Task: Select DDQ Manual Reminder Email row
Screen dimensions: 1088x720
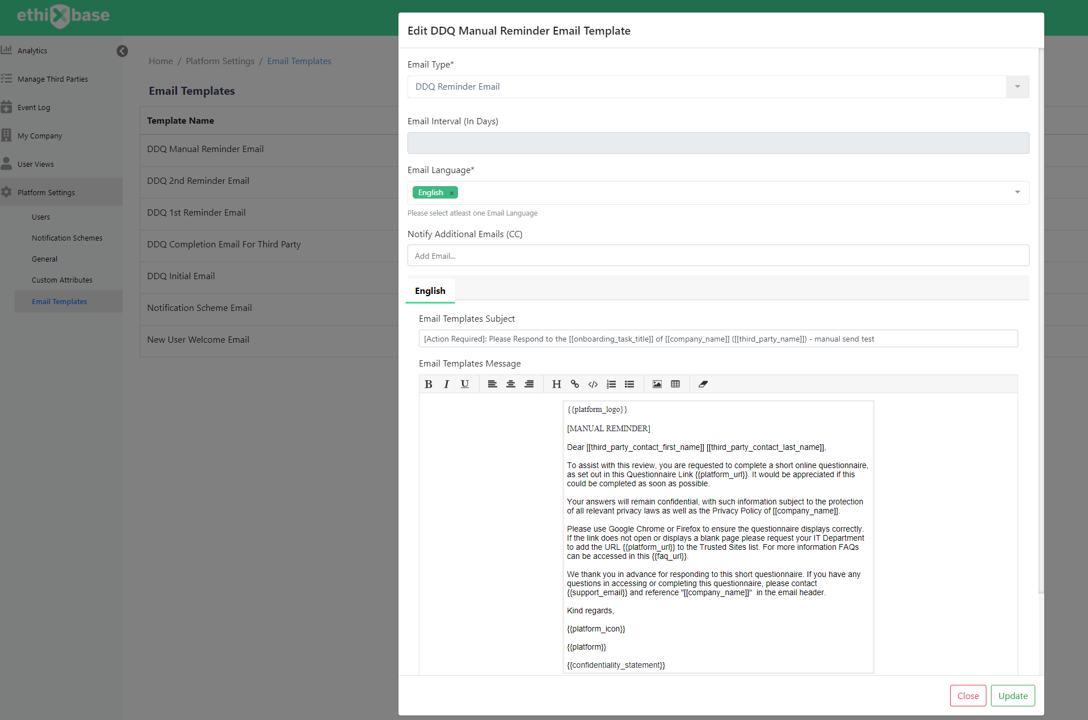Action: click(269, 149)
